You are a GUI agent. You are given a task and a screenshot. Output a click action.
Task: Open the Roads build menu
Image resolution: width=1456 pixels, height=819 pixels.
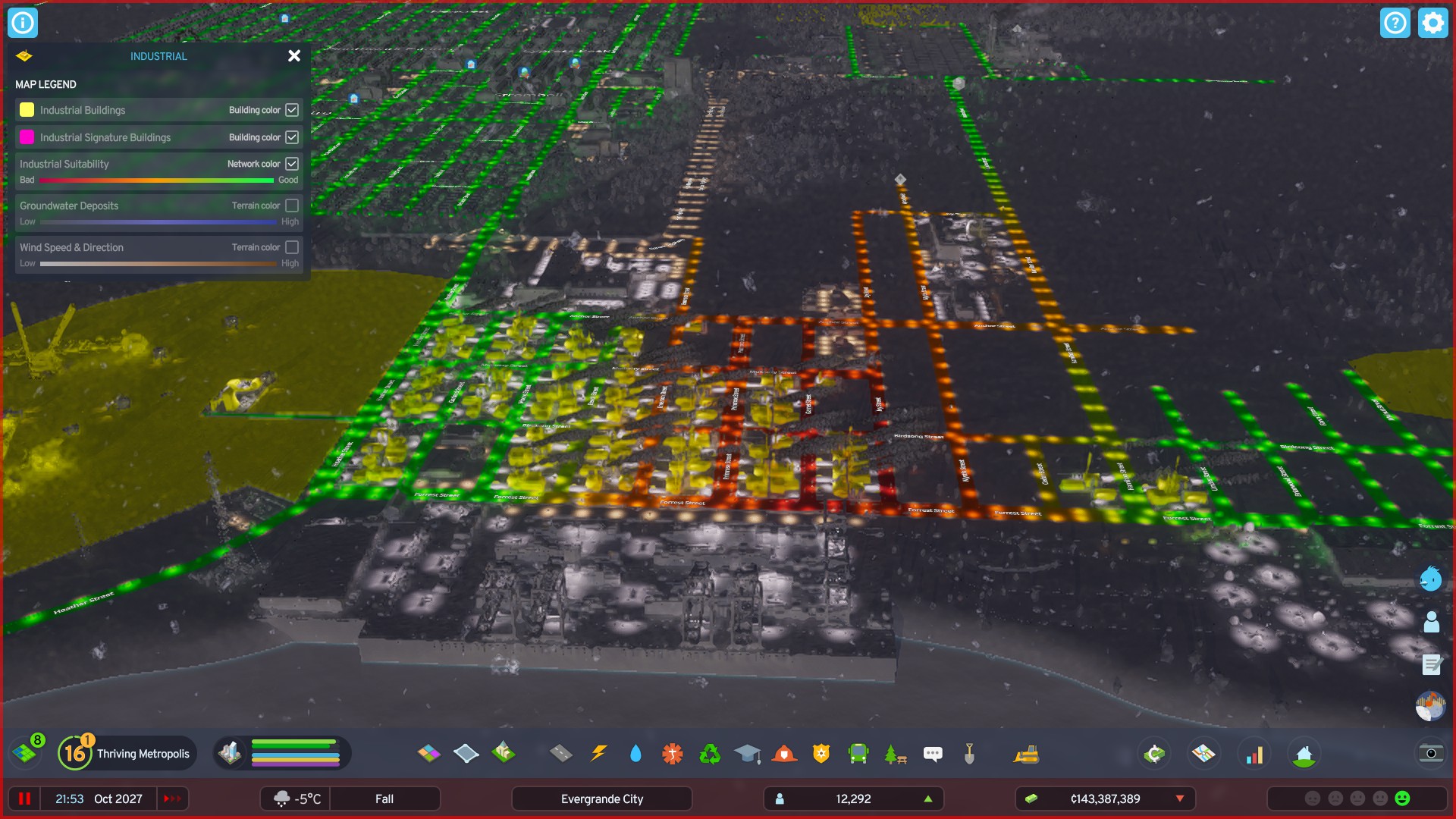pos(560,753)
